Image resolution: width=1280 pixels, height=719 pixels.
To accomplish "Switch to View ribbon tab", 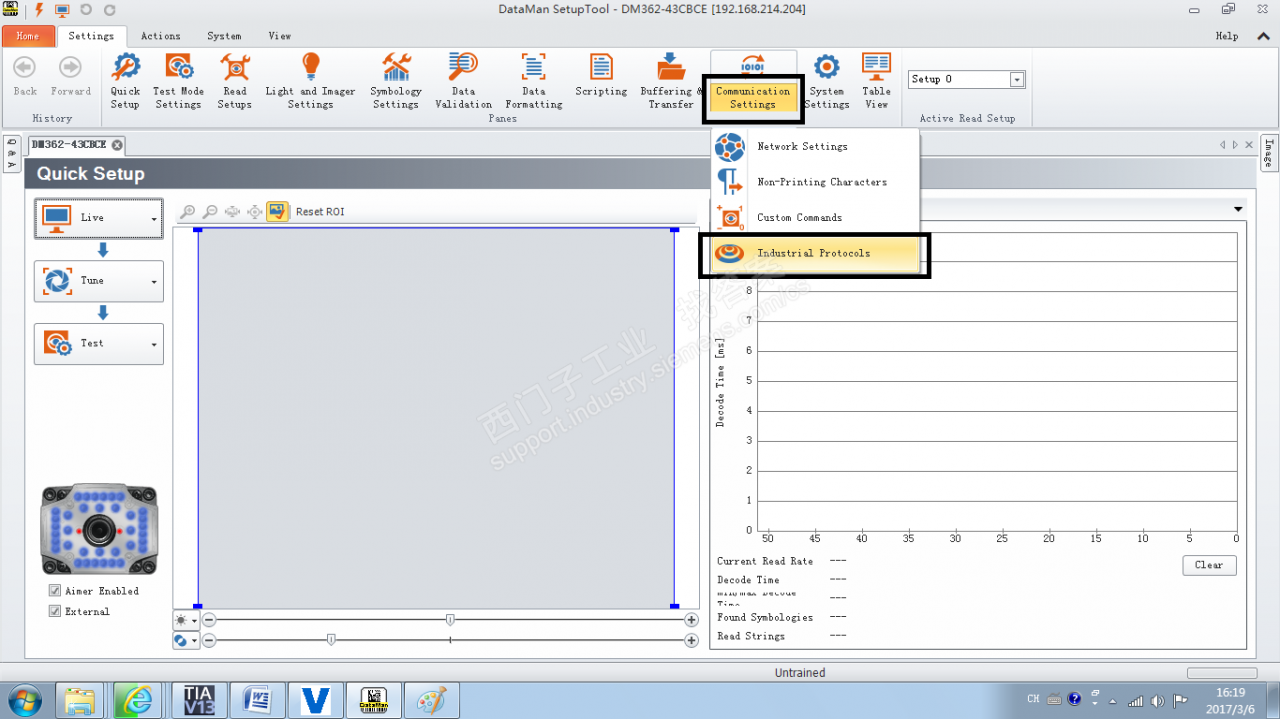I will click(280, 36).
